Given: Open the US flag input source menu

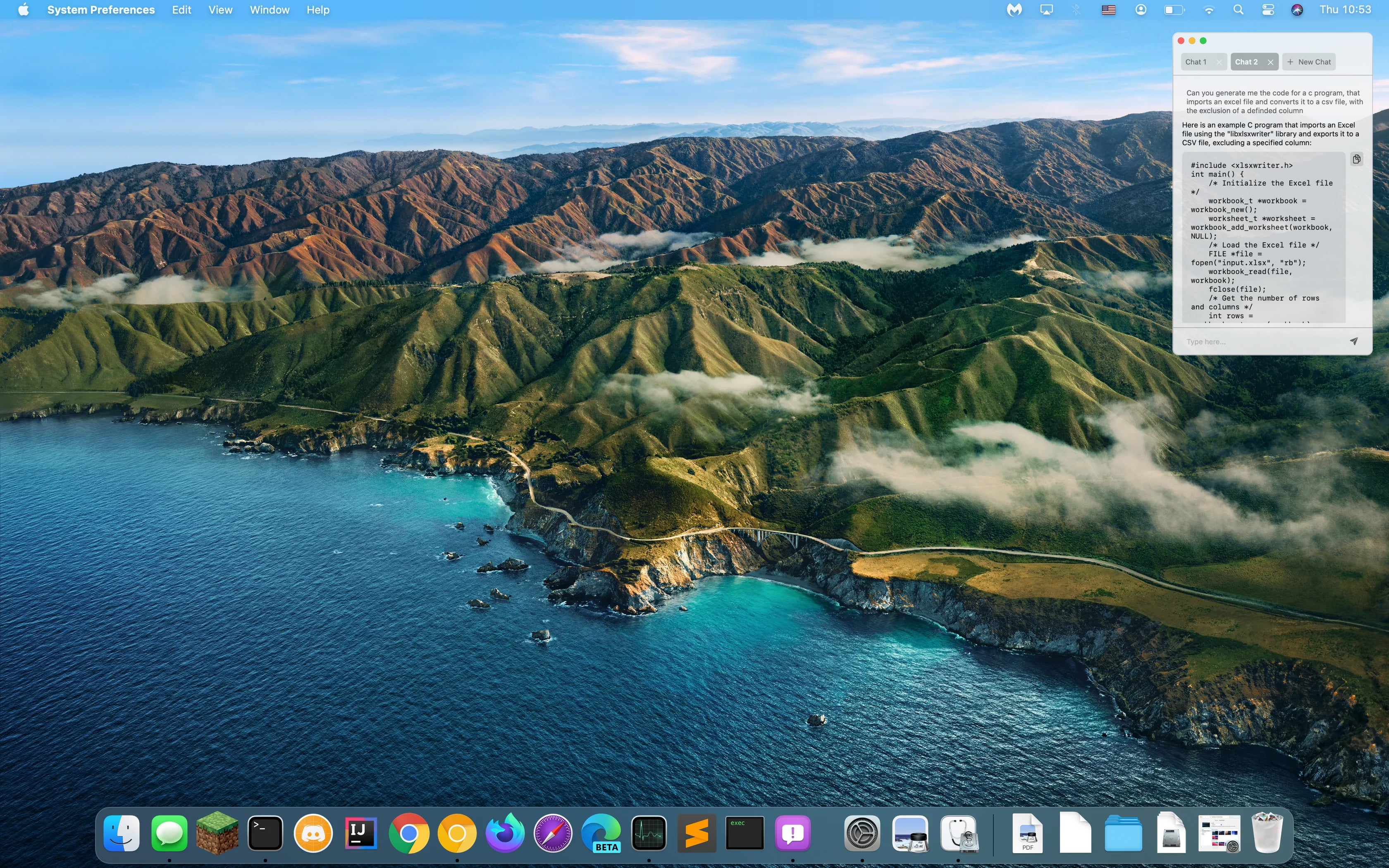Looking at the screenshot, I should [x=1108, y=10].
